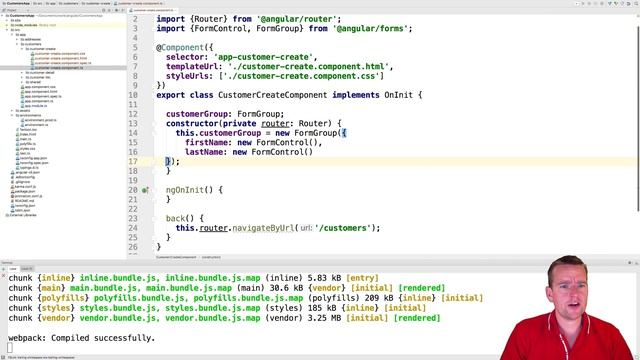Select highlighted customer-create.component.ts in tree

pyautogui.click(x=56, y=68)
